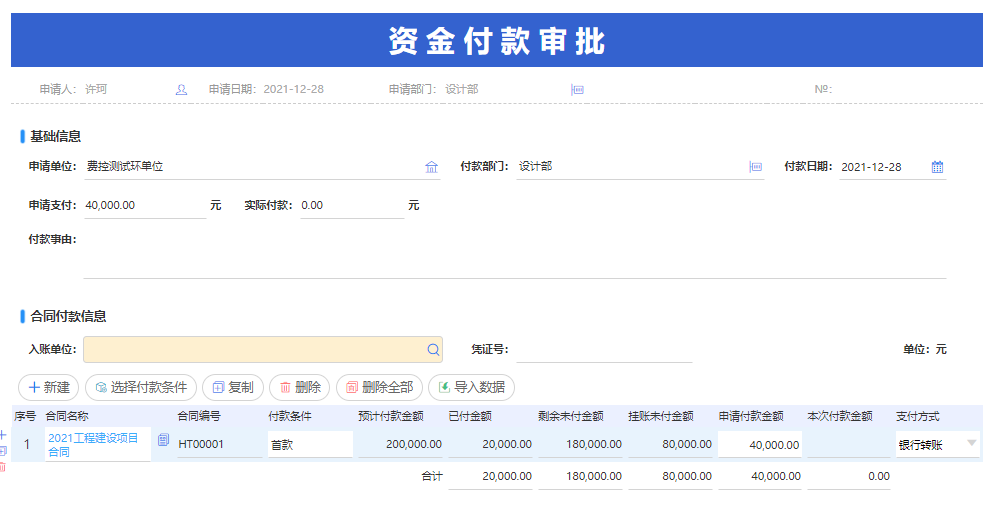
Task: Click the 实际付款 amount field
Action: [352, 206]
